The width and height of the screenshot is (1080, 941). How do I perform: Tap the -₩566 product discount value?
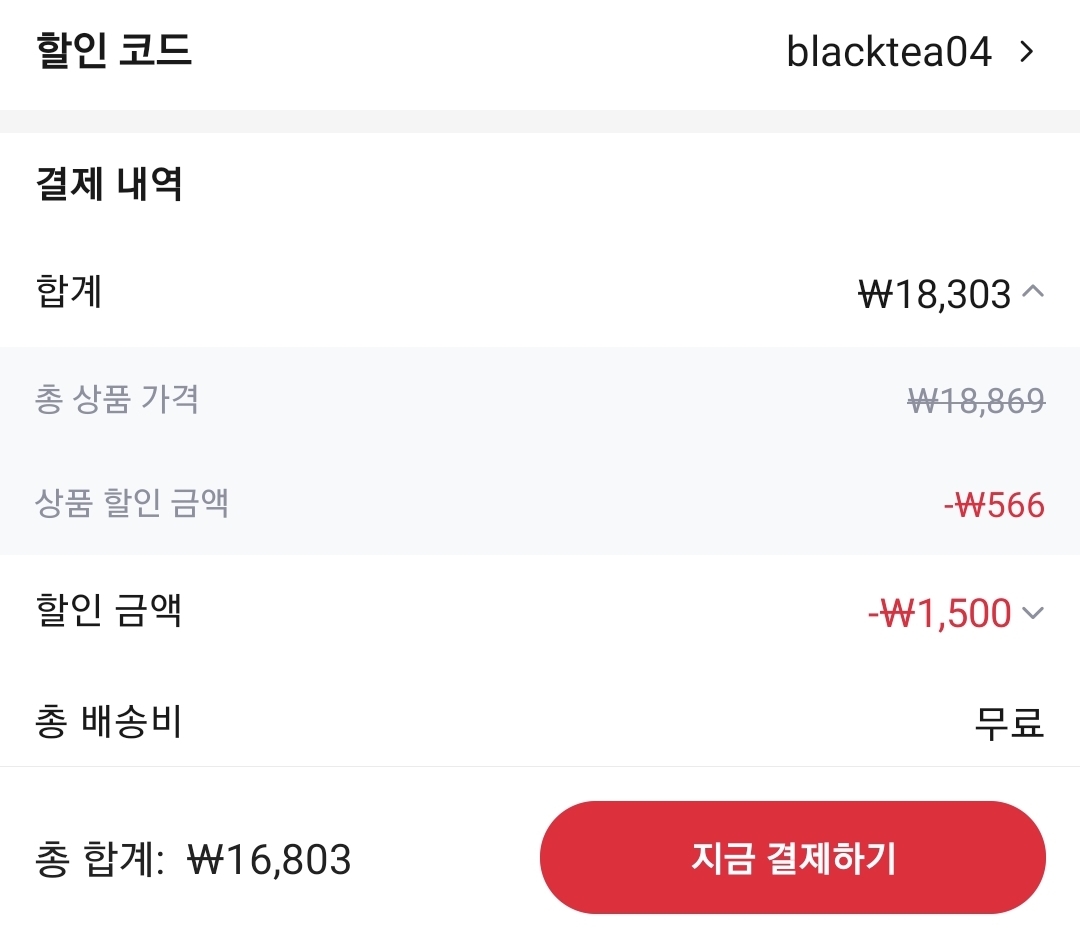(994, 505)
